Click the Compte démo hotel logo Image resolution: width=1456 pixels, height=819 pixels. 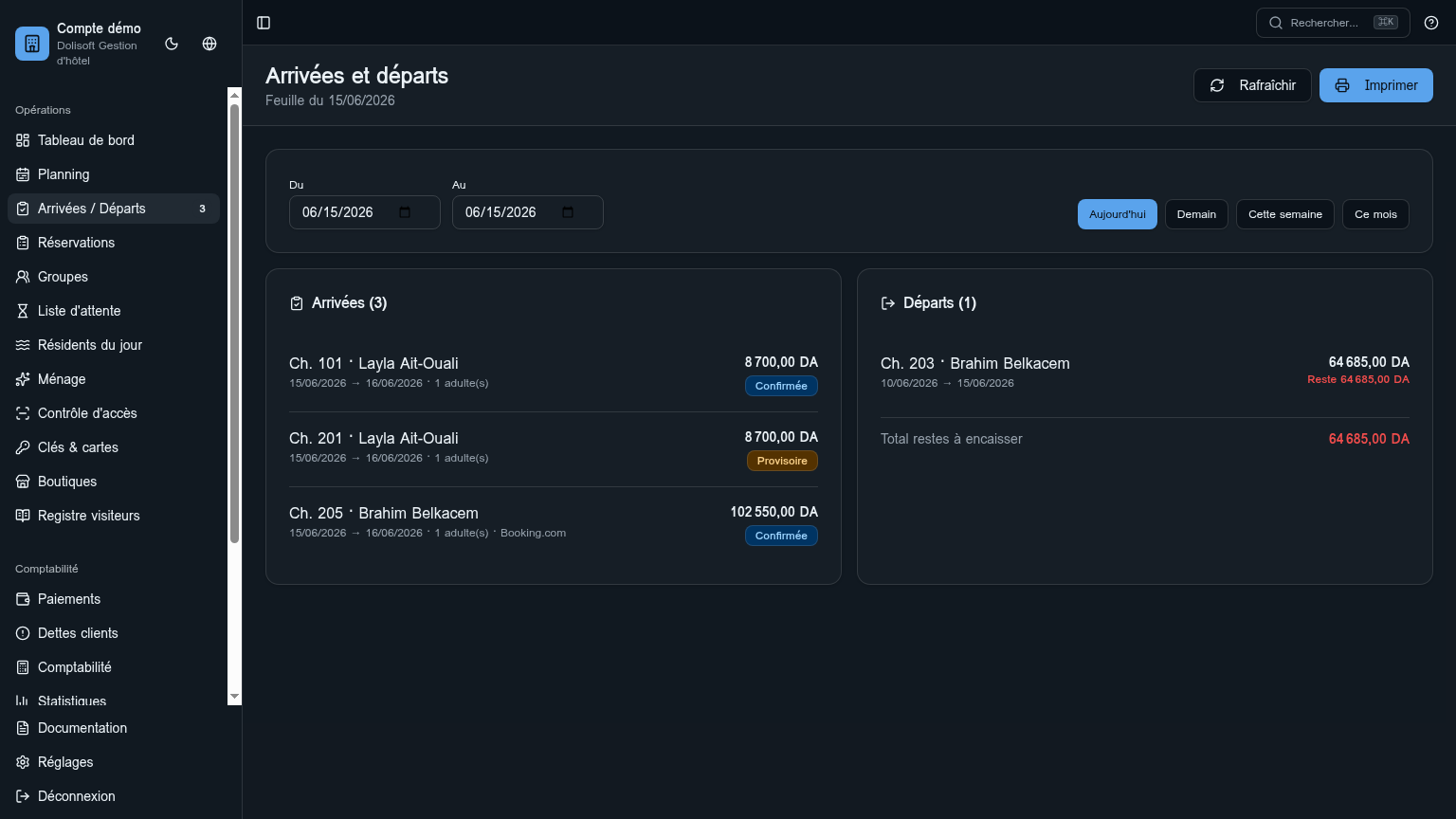click(32, 44)
